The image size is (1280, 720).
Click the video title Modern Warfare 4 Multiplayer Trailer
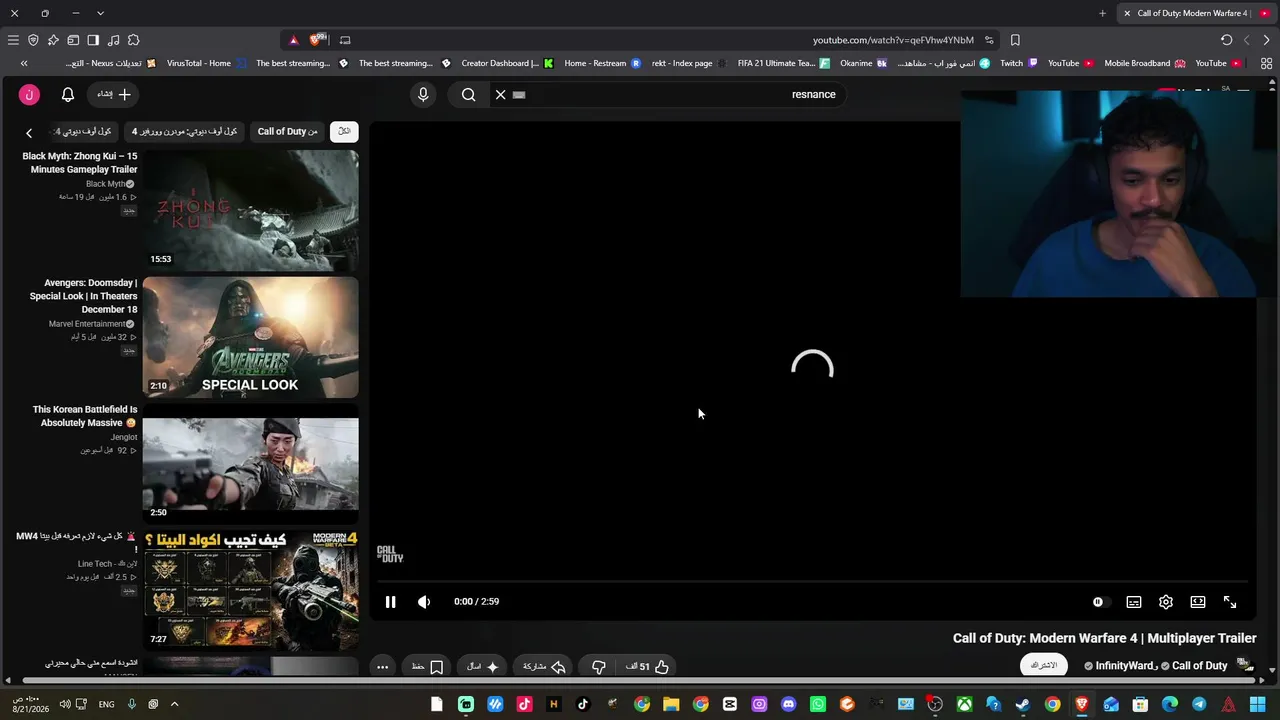tap(1105, 638)
